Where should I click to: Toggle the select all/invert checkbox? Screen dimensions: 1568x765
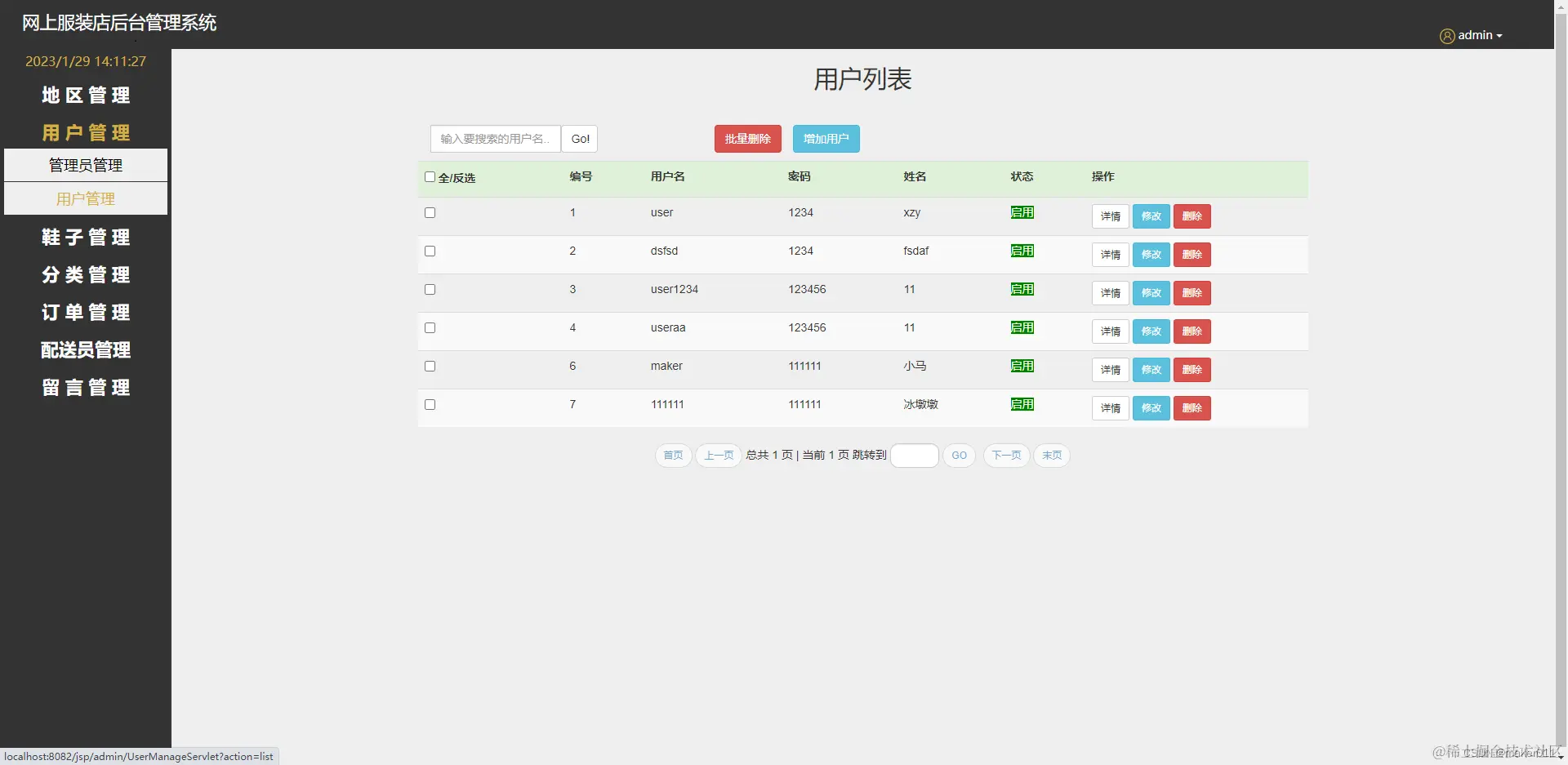pyautogui.click(x=430, y=176)
